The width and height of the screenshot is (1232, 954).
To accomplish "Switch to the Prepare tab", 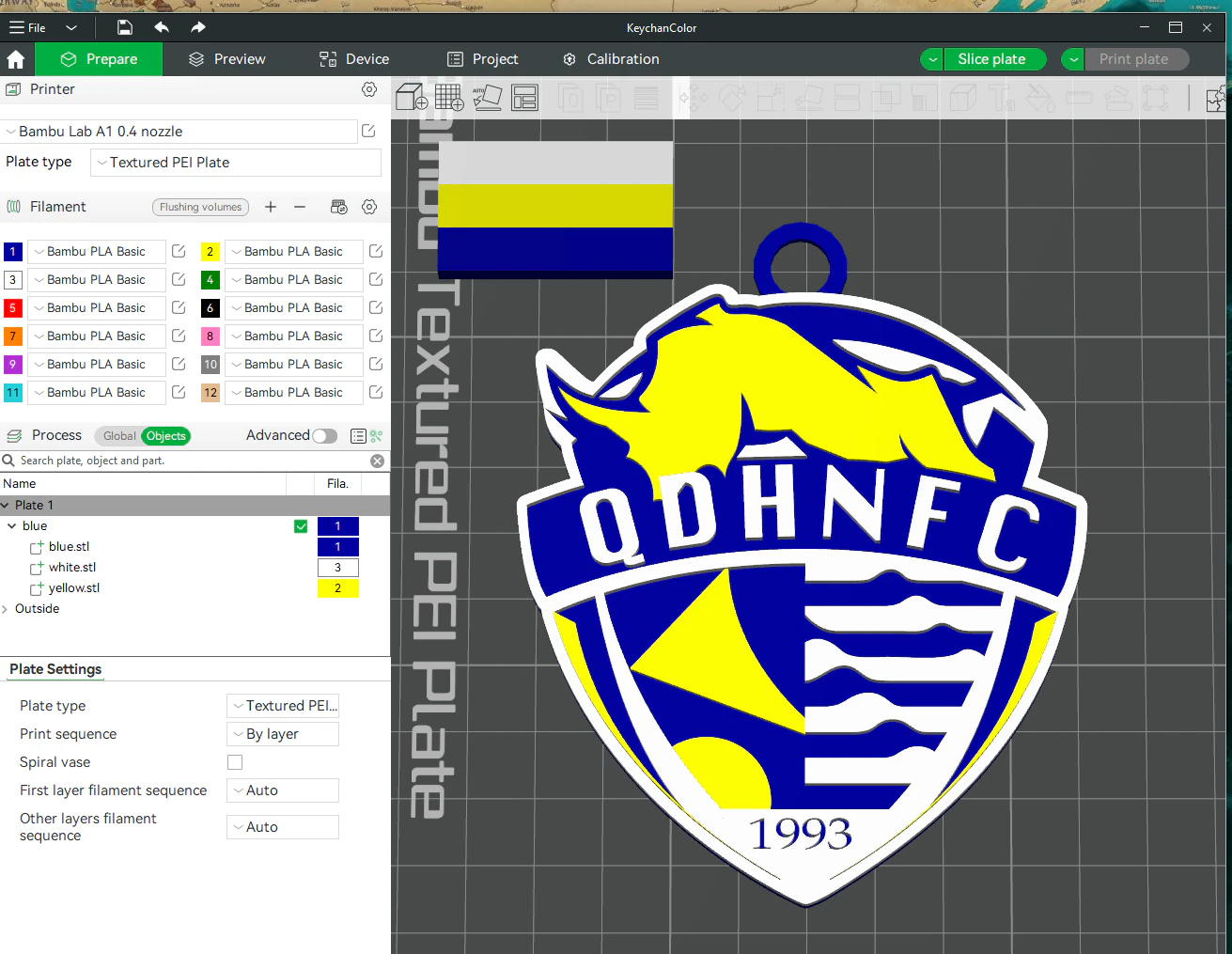I will click(99, 59).
